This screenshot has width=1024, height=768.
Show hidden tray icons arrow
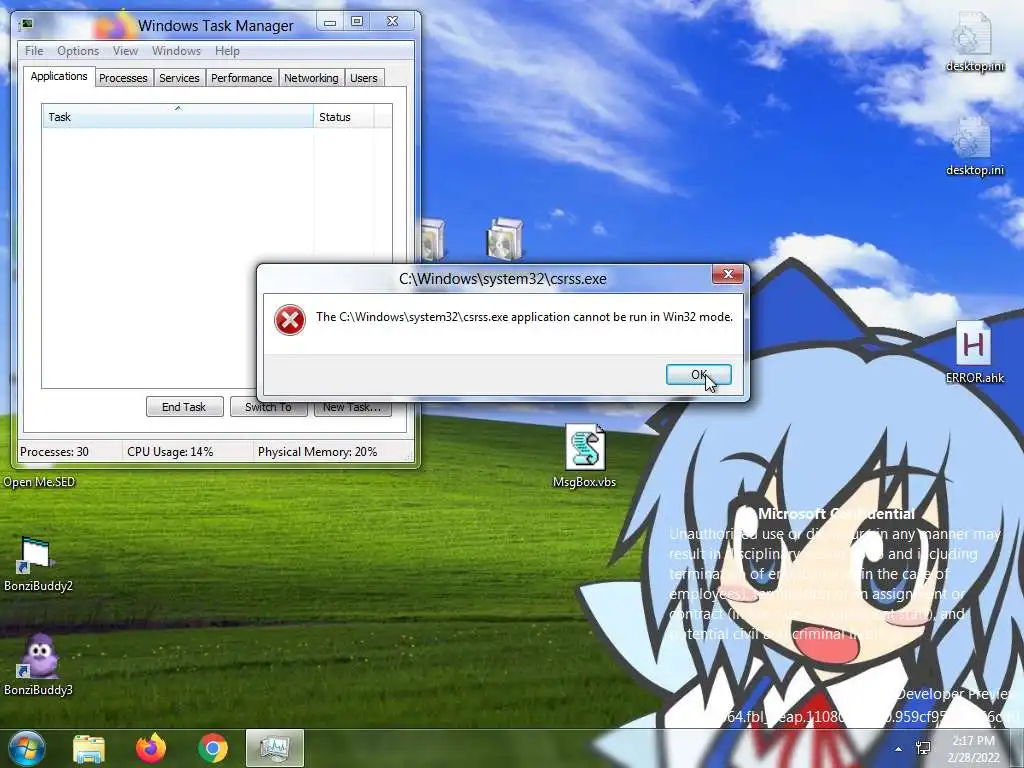pyautogui.click(x=899, y=749)
